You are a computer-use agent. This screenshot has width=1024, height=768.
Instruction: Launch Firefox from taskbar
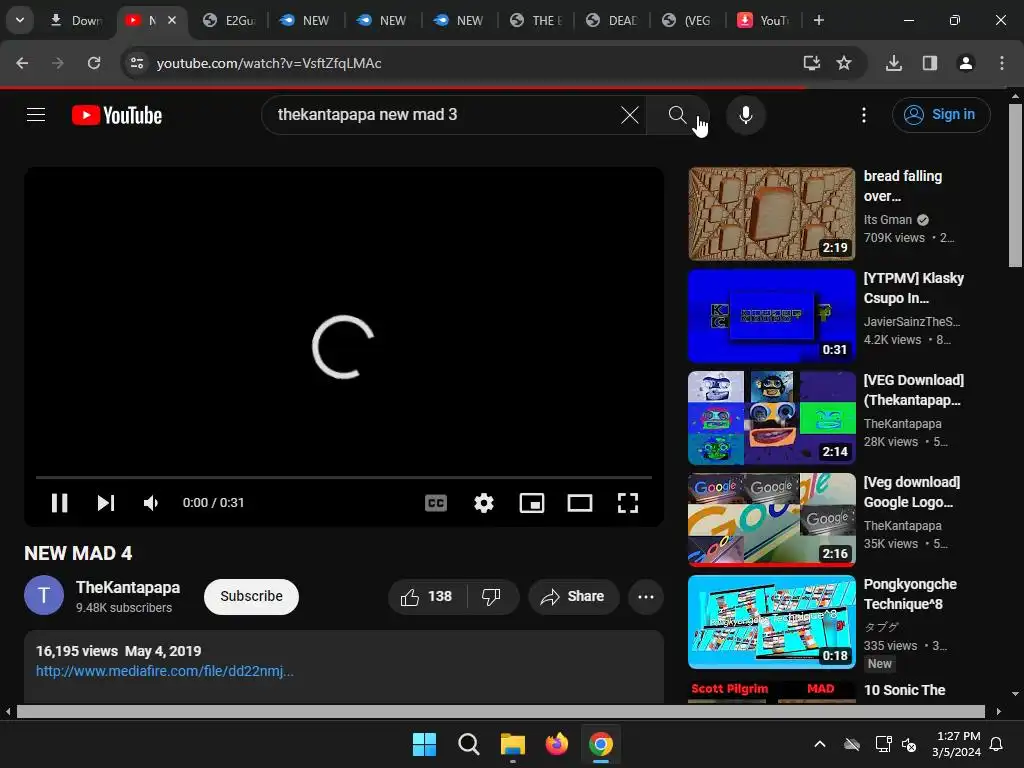(556, 744)
